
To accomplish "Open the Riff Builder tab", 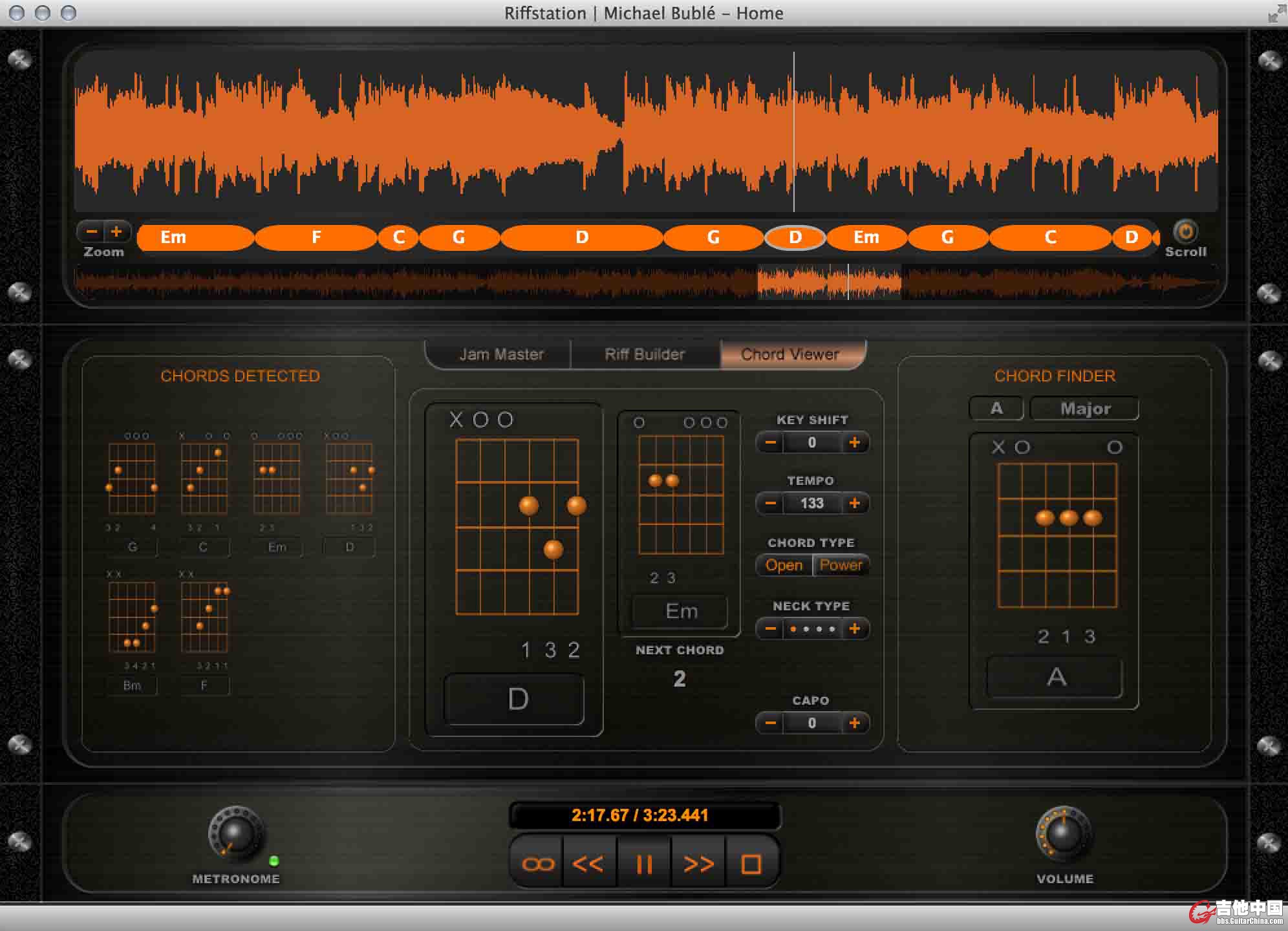I will 645,354.
